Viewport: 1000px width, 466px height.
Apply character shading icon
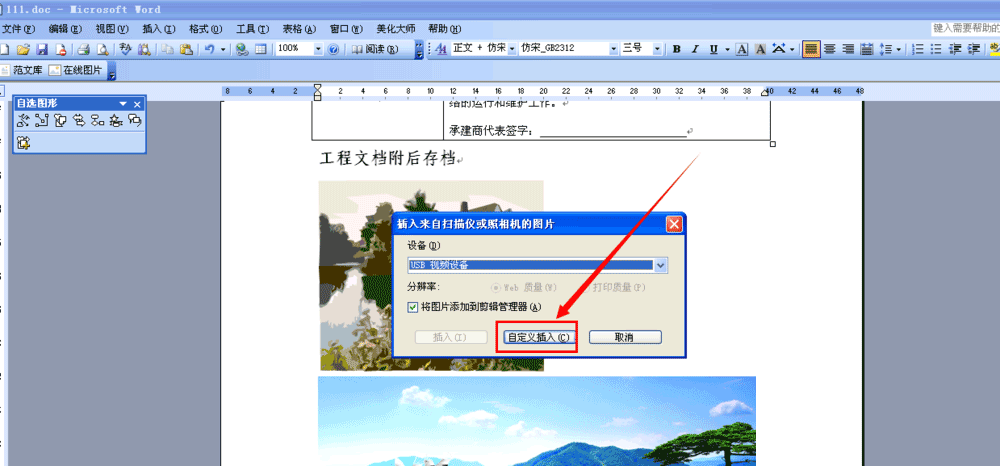click(760, 49)
